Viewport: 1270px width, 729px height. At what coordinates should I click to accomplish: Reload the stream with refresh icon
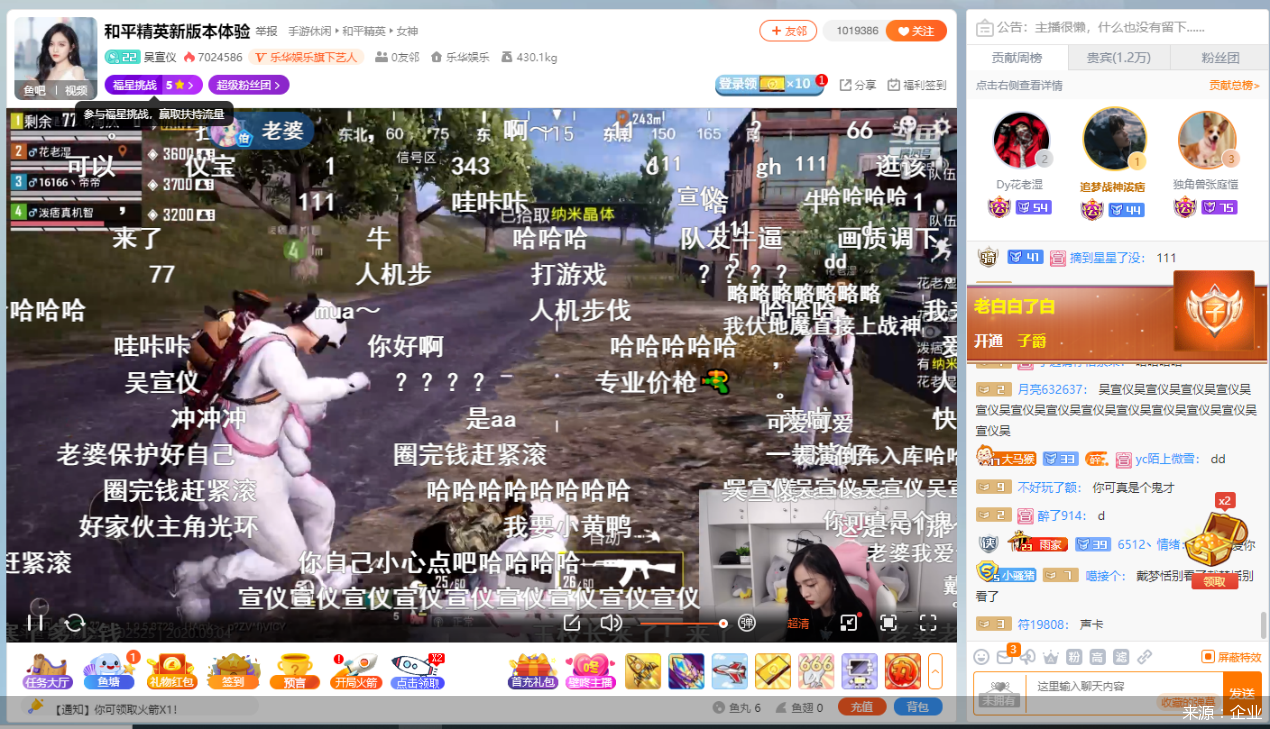pos(74,622)
